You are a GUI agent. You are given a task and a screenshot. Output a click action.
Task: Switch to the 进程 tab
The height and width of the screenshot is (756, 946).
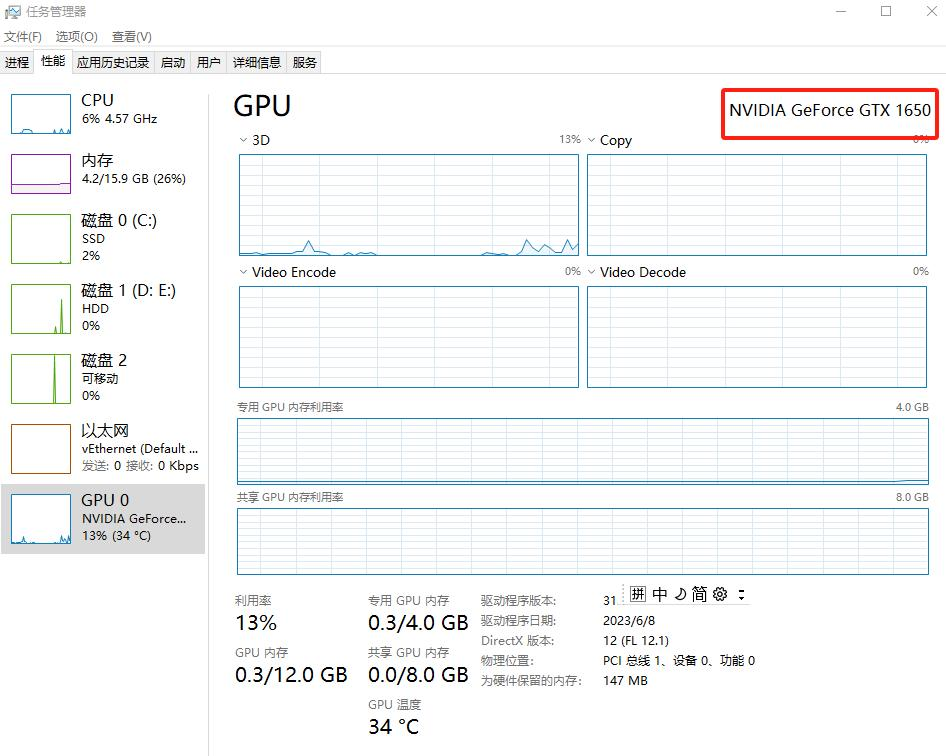pyautogui.click(x=17, y=62)
